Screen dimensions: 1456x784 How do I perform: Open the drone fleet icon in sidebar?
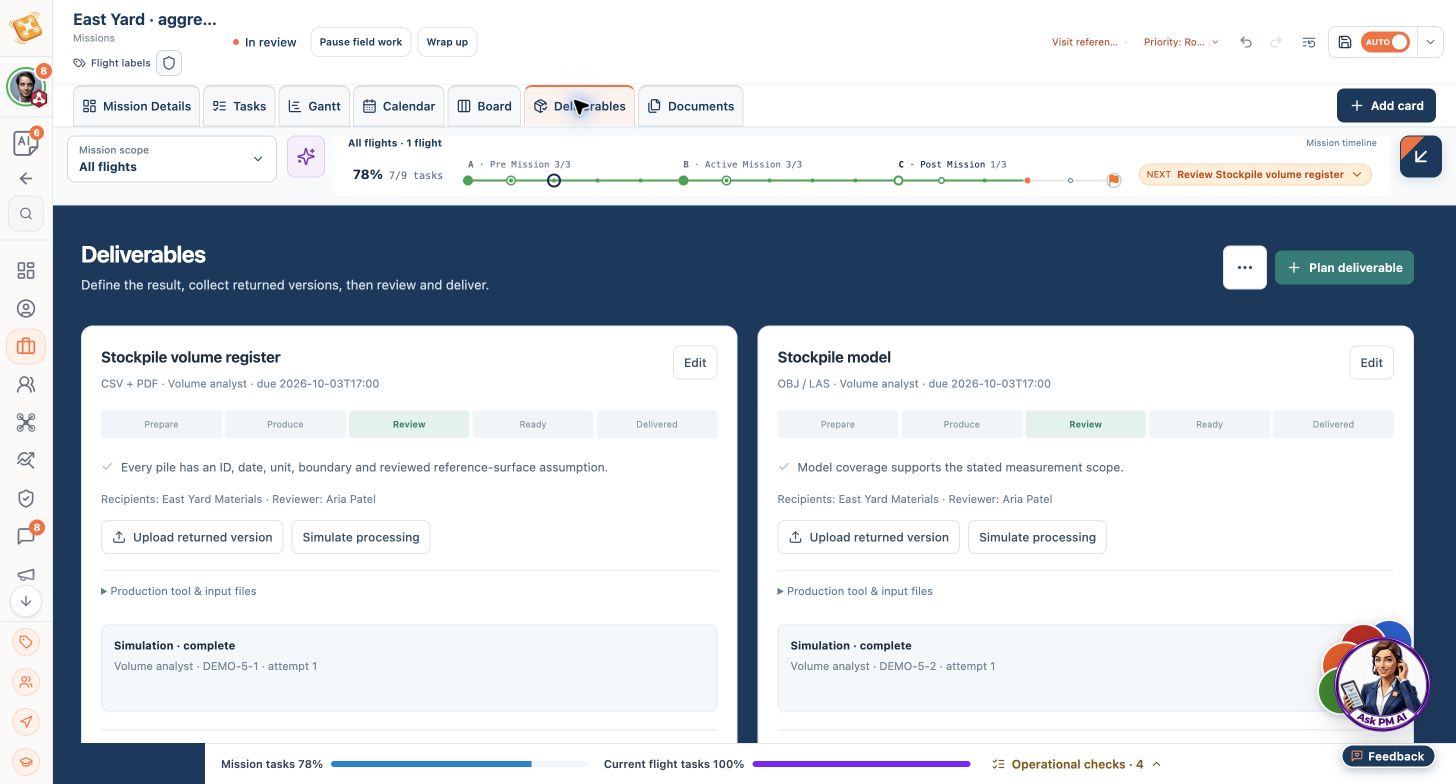[26, 422]
